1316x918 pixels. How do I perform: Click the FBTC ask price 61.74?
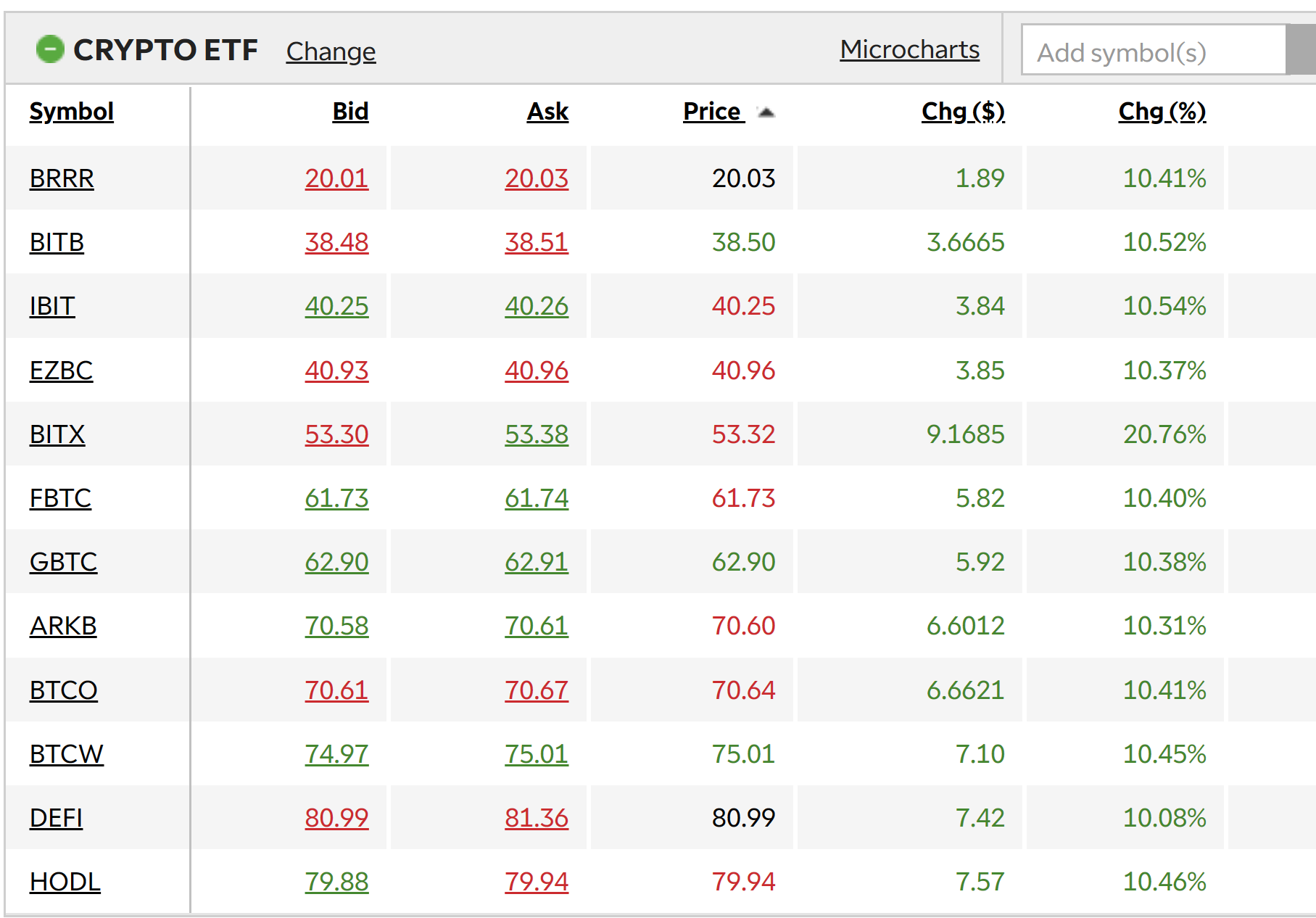pyautogui.click(x=537, y=498)
